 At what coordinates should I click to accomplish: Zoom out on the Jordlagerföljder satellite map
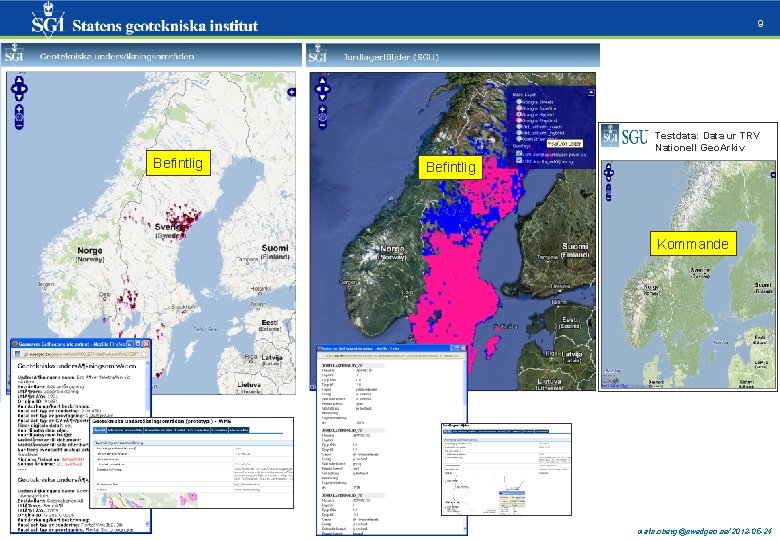[x=322, y=125]
